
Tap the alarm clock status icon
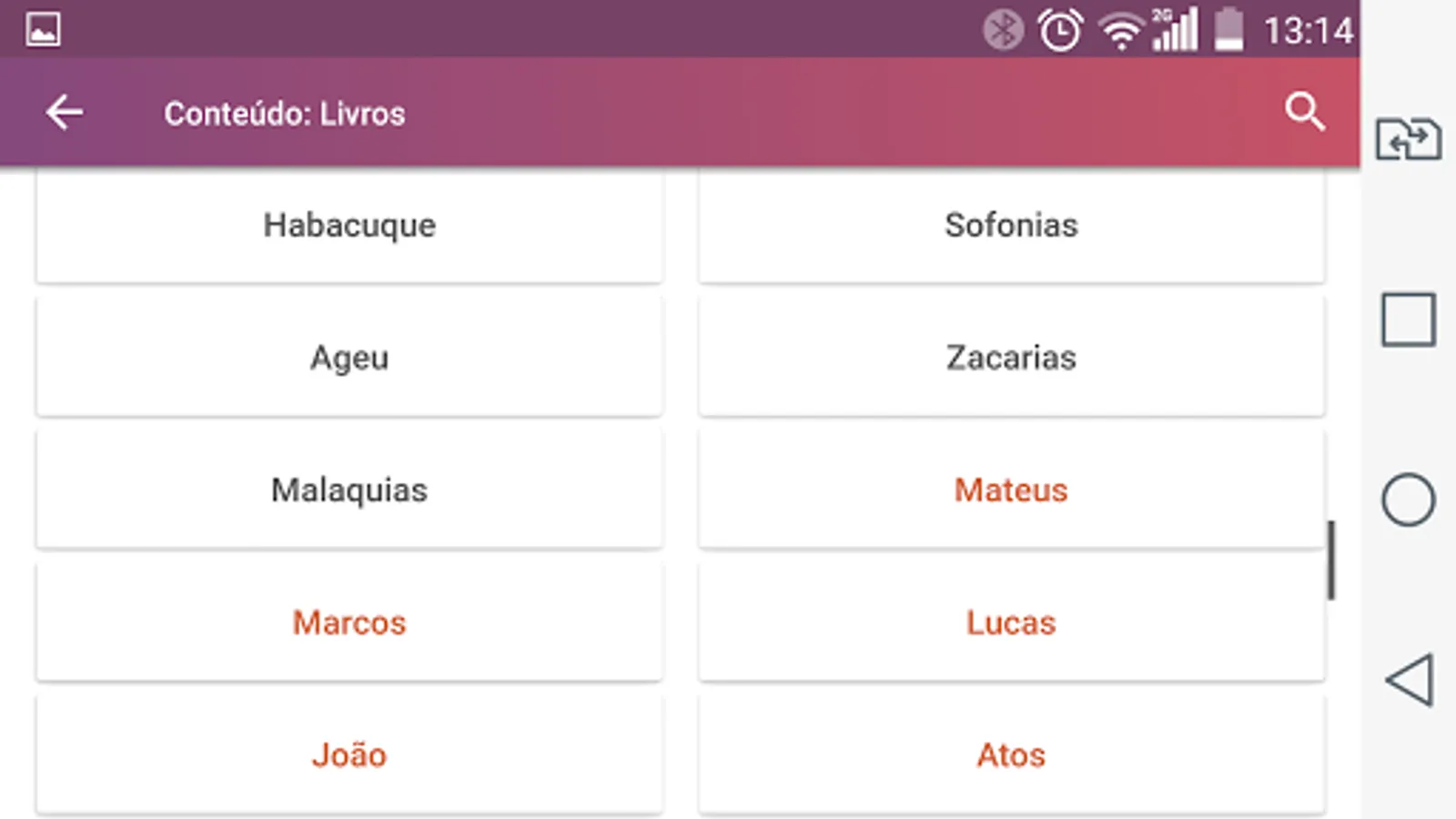click(x=1060, y=31)
